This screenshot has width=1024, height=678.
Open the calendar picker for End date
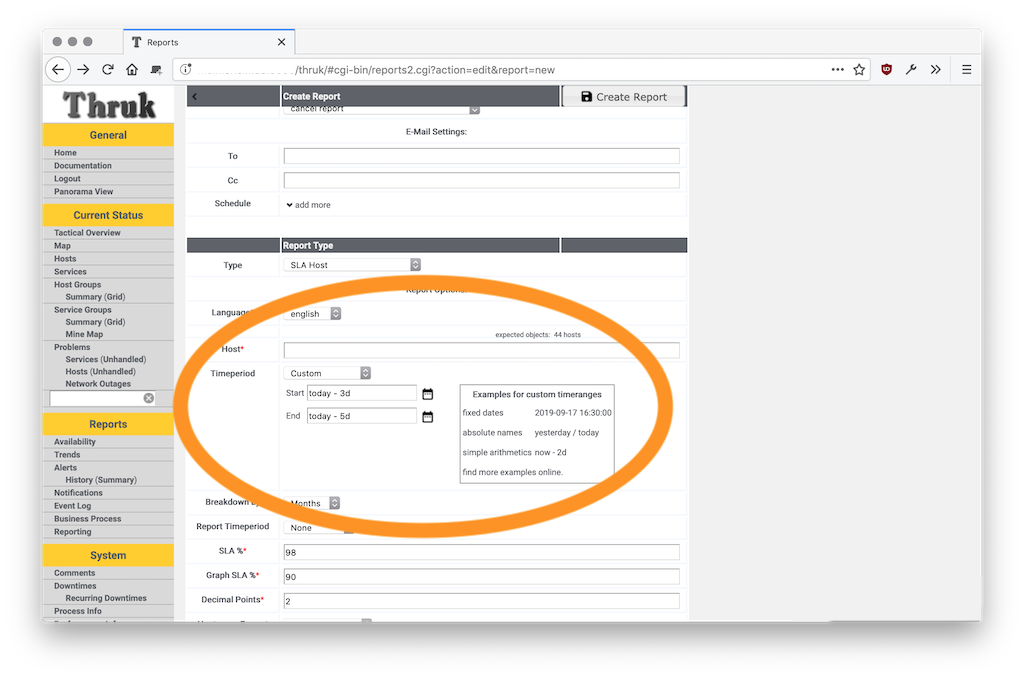428,417
